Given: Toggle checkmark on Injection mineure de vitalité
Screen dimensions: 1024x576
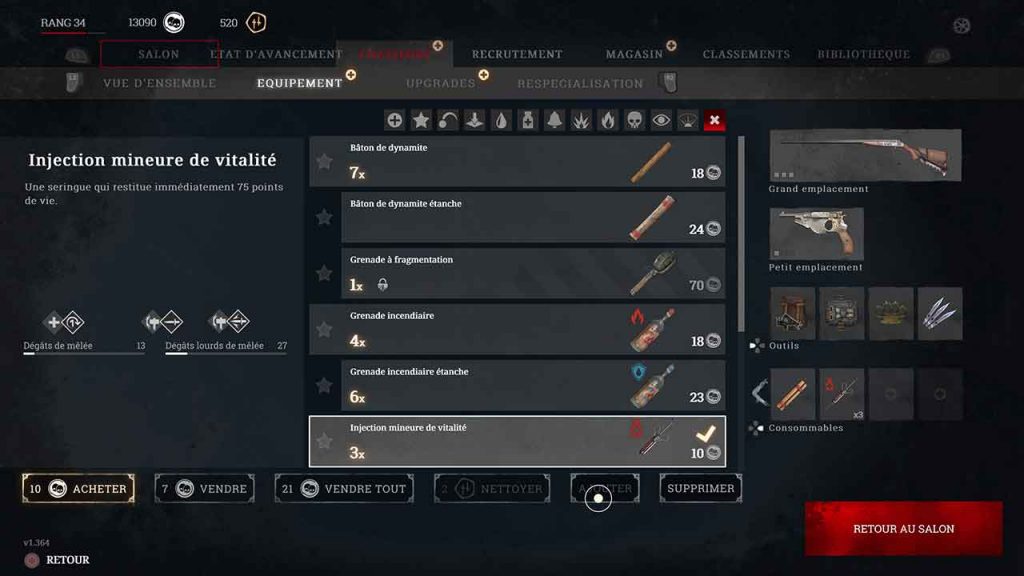Looking at the screenshot, I should [x=705, y=433].
